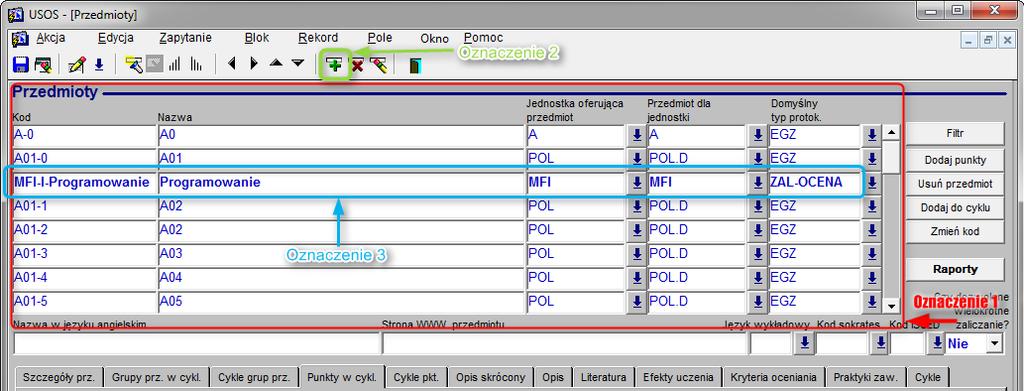Screen dimensions: 1024x391
Task: Click the red X delete record icon
Action: [x=357, y=65]
